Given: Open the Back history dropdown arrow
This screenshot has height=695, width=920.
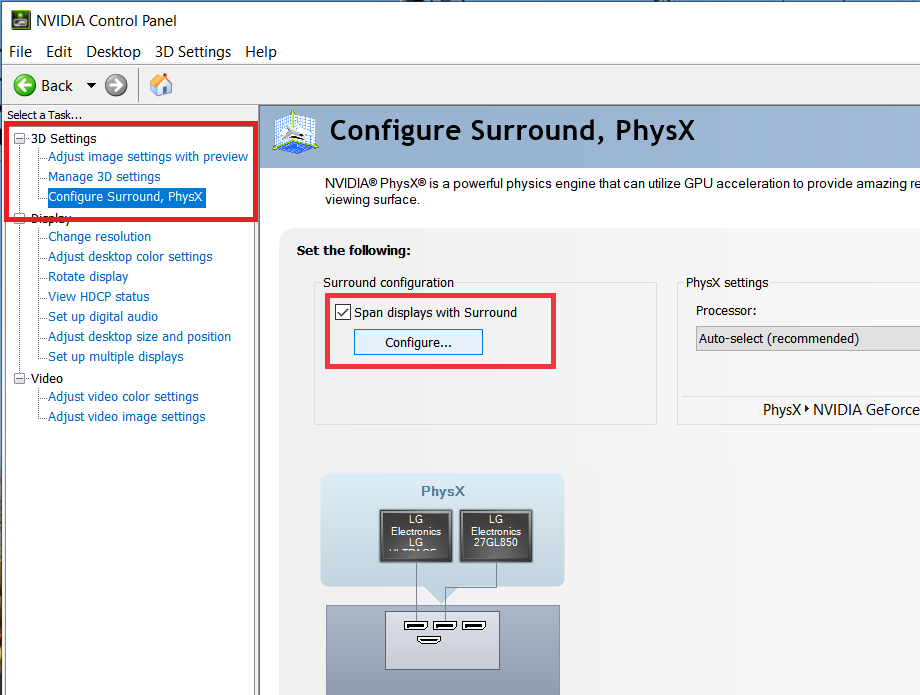Looking at the screenshot, I should pyautogui.click(x=92, y=86).
